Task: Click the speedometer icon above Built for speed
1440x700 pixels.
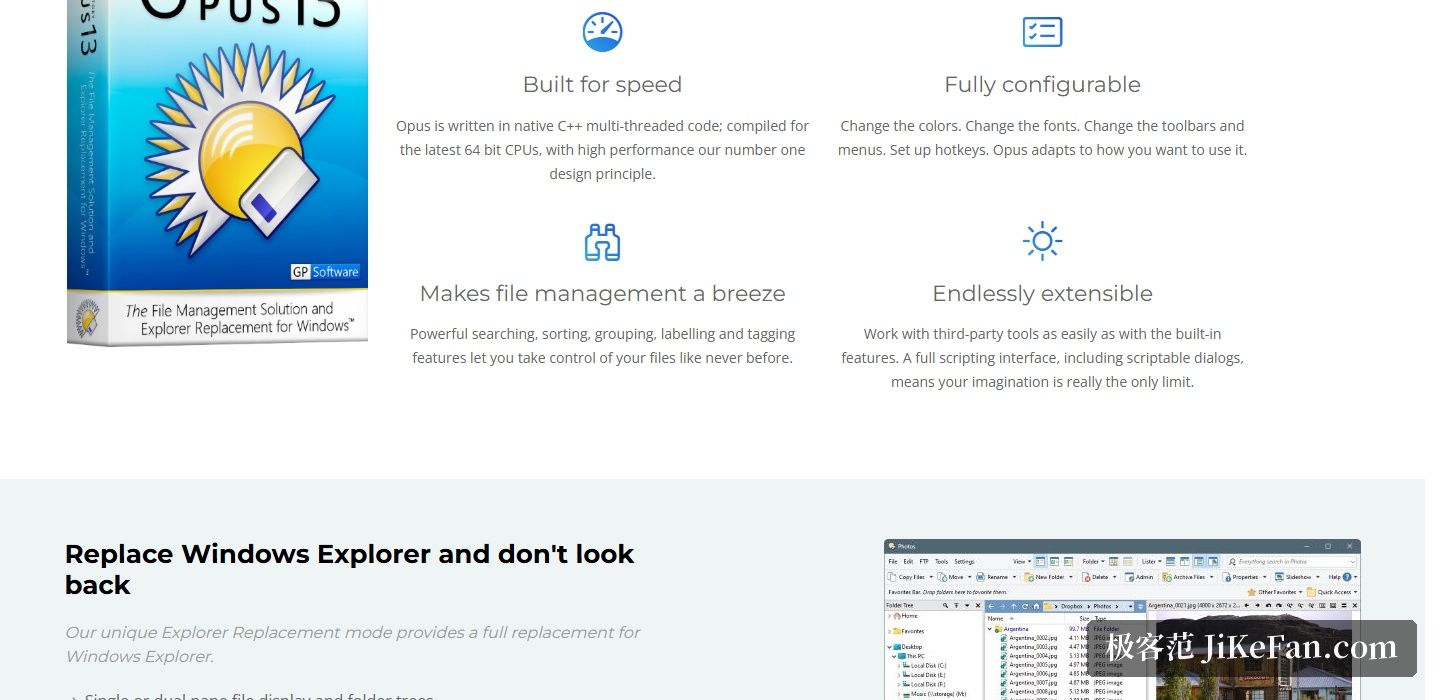Action: pyautogui.click(x=602, y=32)
